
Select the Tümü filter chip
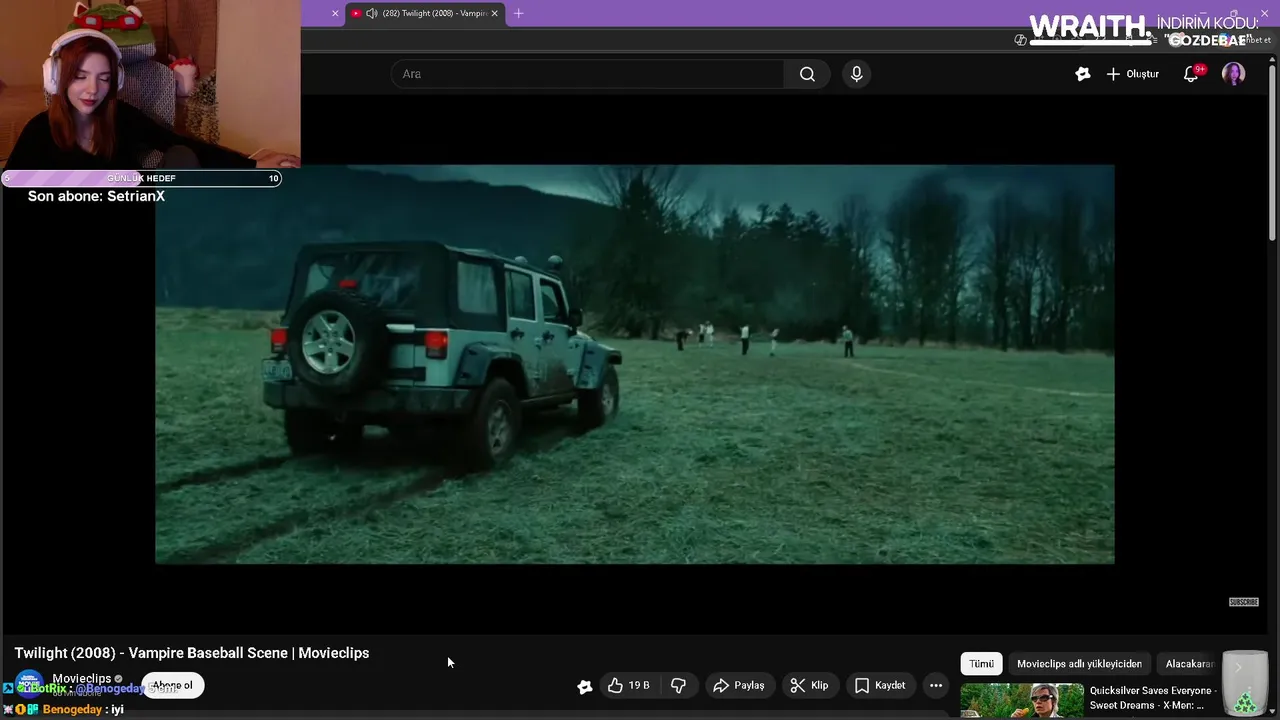point(981,664)
